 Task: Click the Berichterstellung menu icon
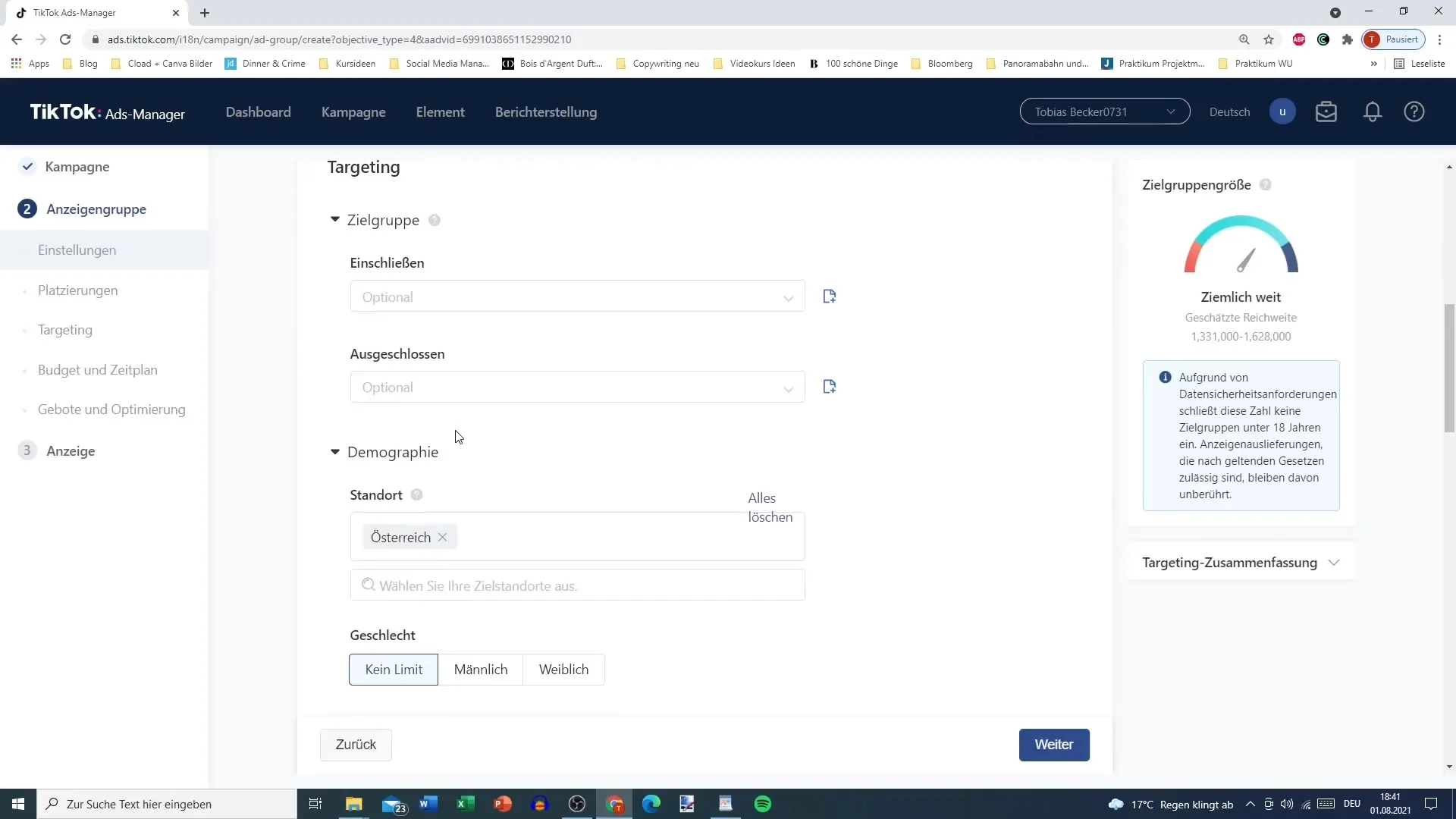[x=545, y=111]
